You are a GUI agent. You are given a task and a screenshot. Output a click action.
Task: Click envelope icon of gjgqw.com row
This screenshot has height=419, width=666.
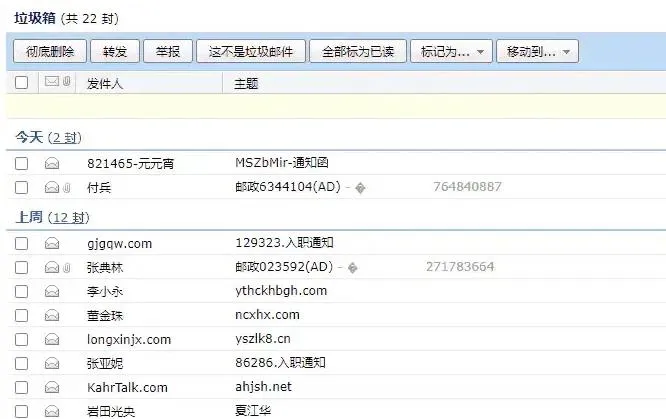click(52, 243)
